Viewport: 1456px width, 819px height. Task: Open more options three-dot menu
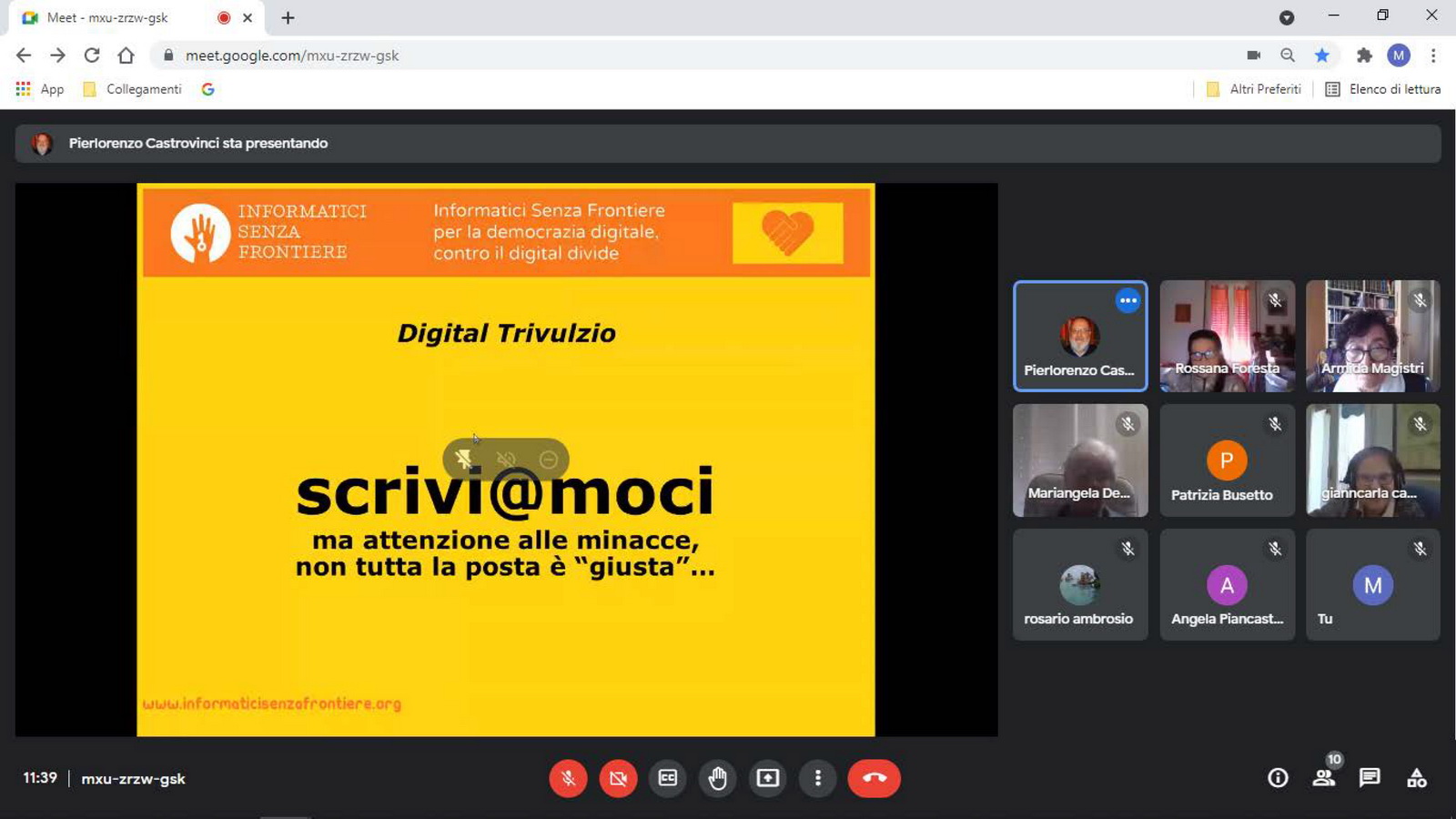[x=818, y=778]
